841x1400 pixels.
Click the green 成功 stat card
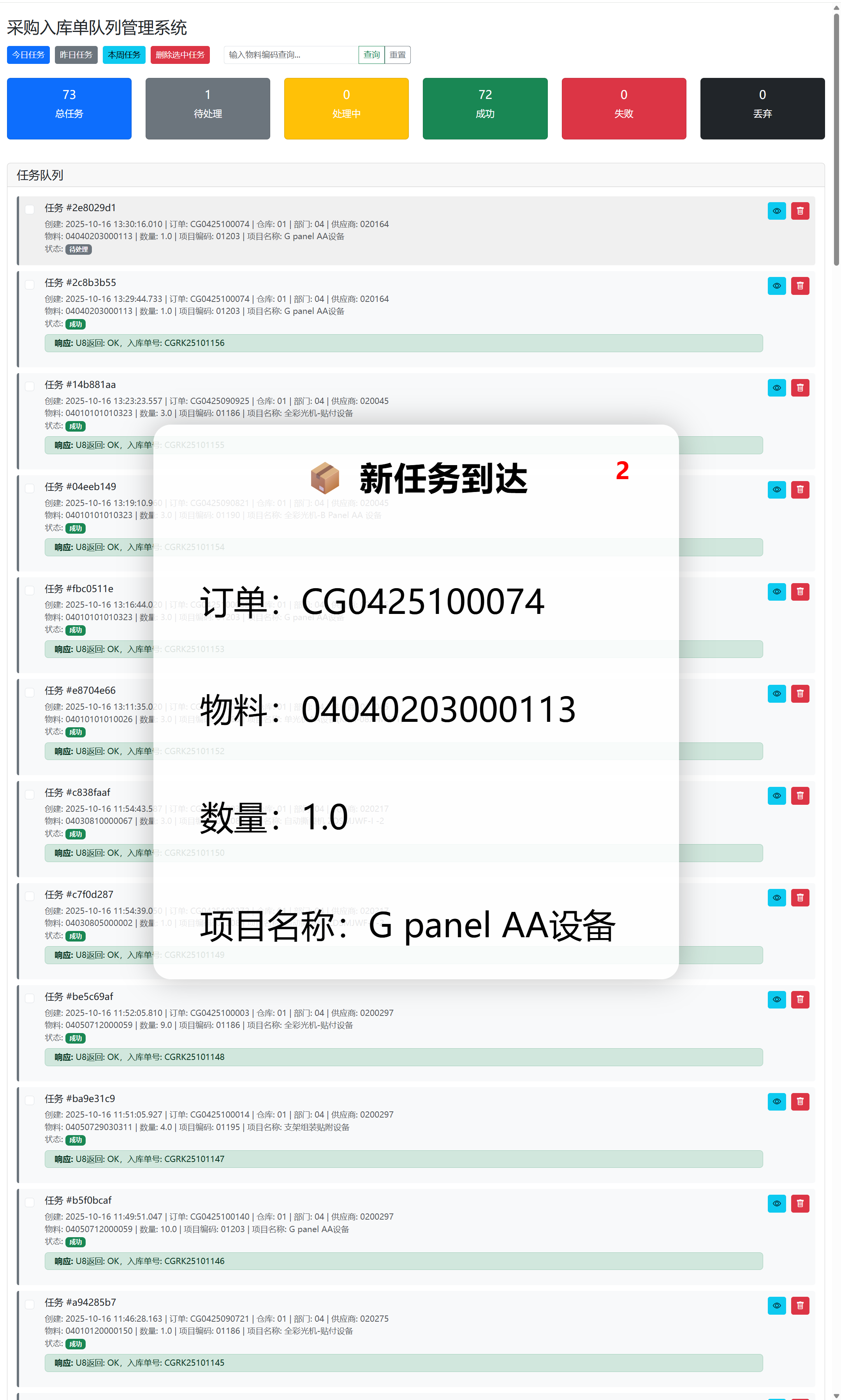(484, 108)
